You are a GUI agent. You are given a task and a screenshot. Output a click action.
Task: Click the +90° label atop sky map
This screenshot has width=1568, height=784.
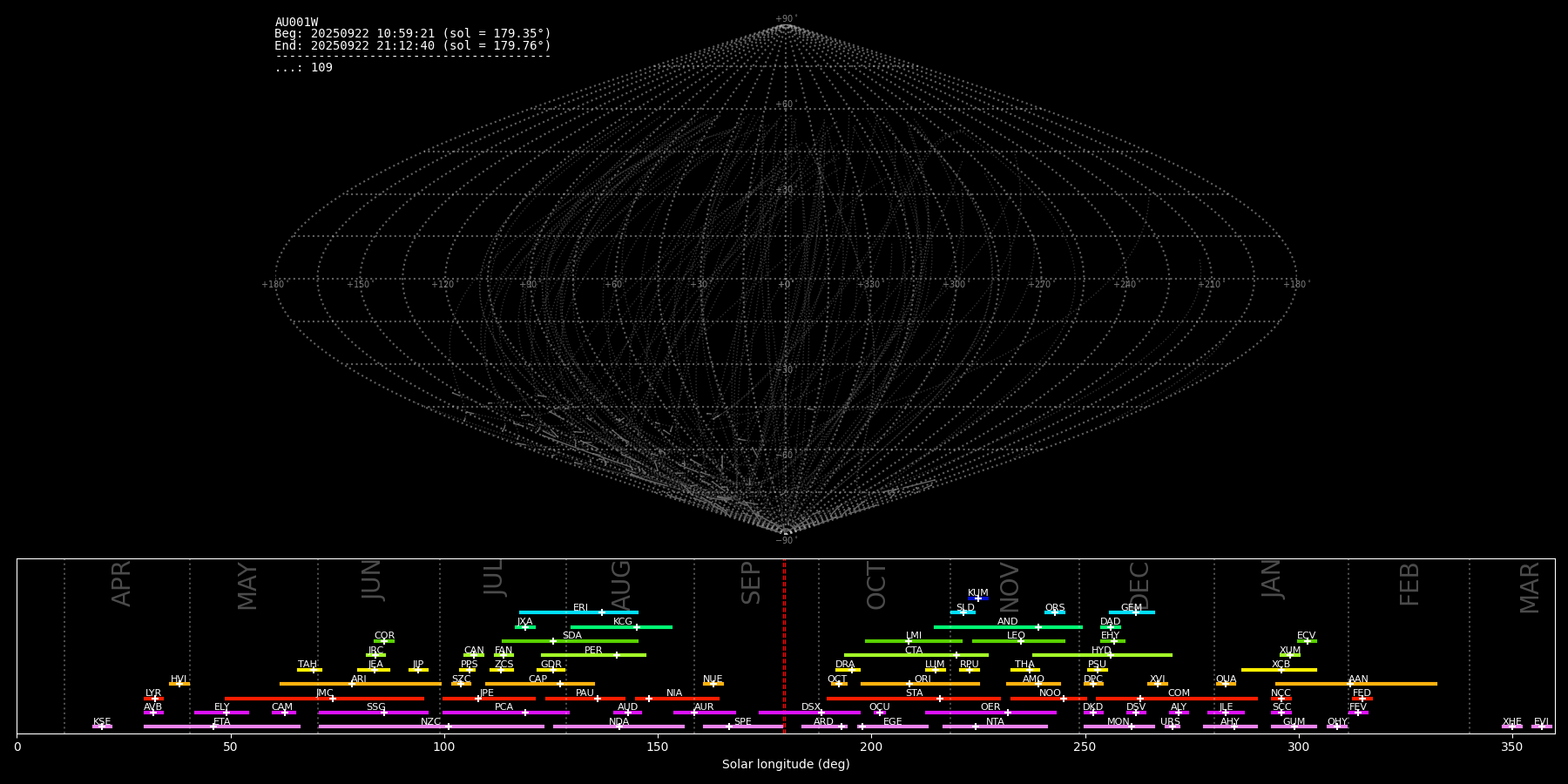[786, 19]
